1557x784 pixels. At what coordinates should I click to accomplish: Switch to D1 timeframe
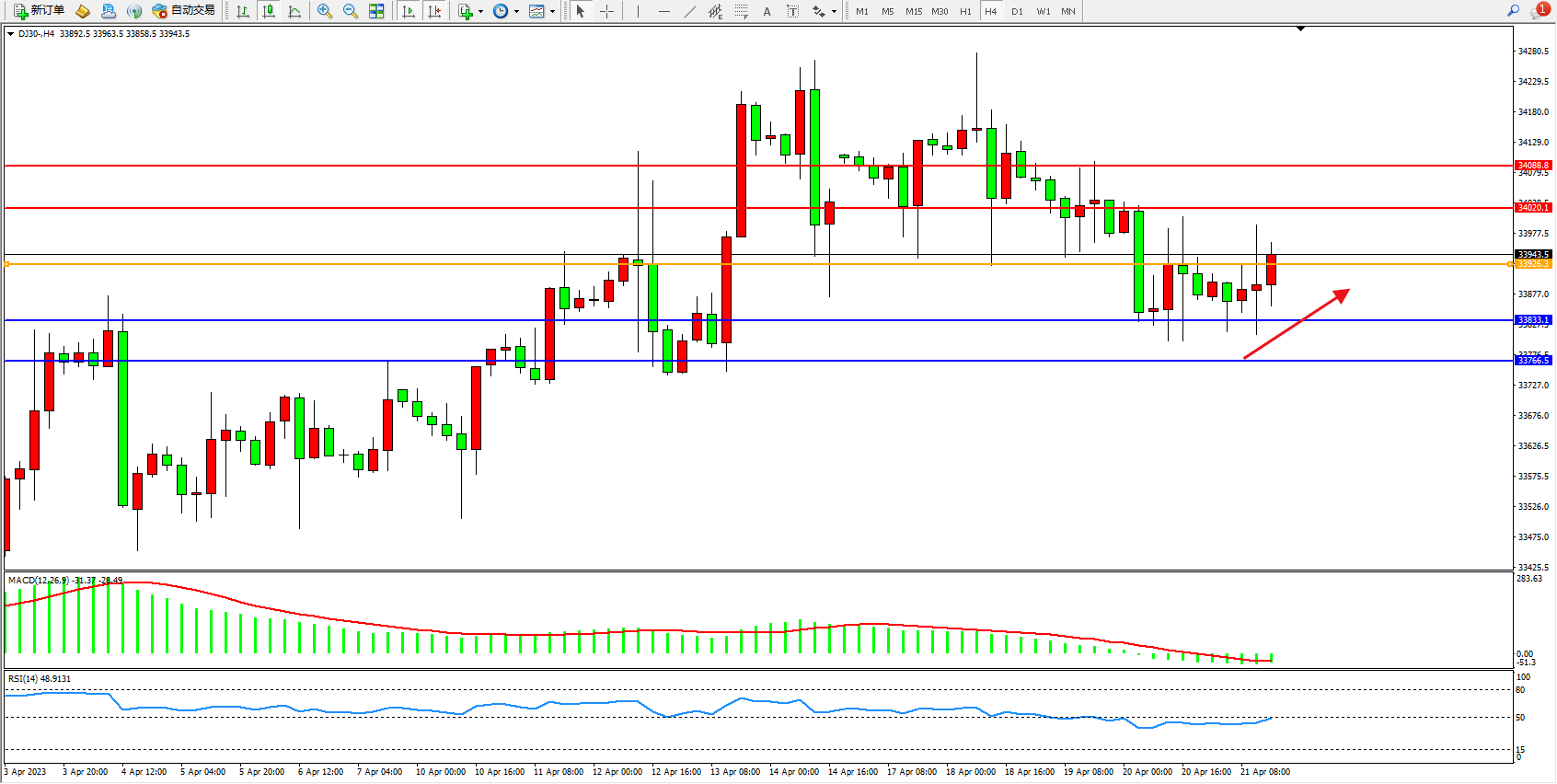(x=1017, y=11)
